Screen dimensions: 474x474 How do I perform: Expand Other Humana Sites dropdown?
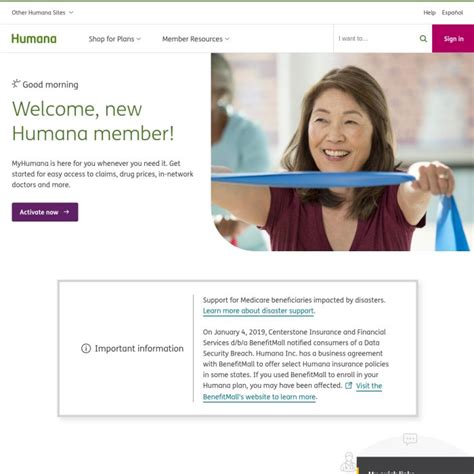tap(42, 13)
